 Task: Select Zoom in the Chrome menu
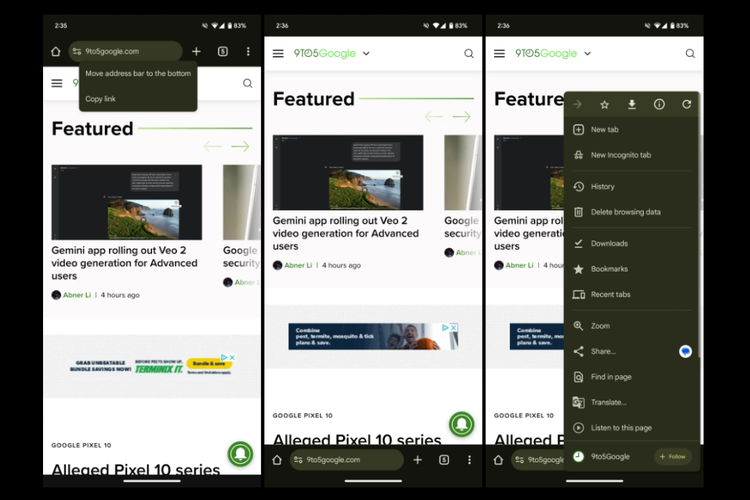(631, 326)
